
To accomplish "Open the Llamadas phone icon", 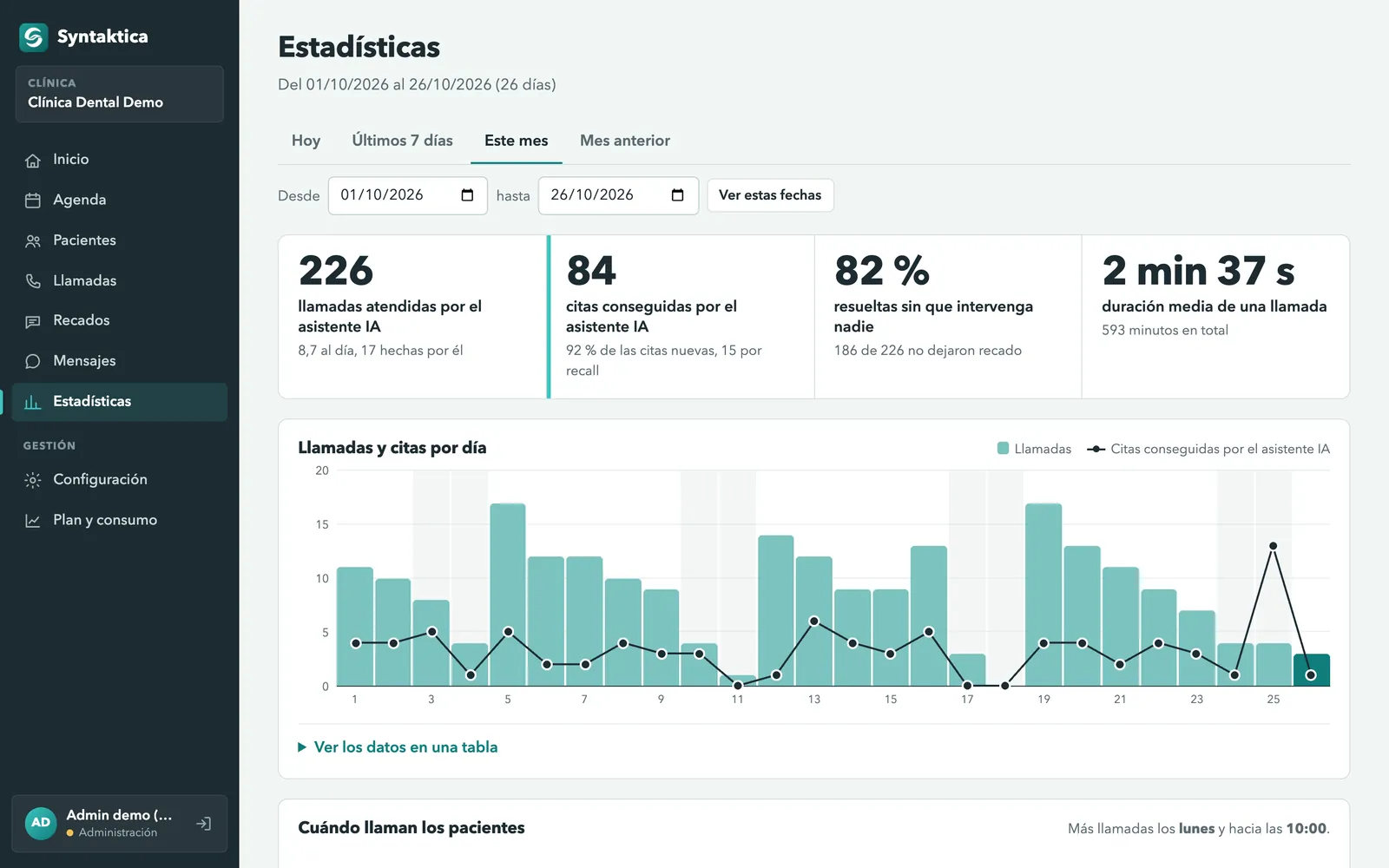I will 33,281.
